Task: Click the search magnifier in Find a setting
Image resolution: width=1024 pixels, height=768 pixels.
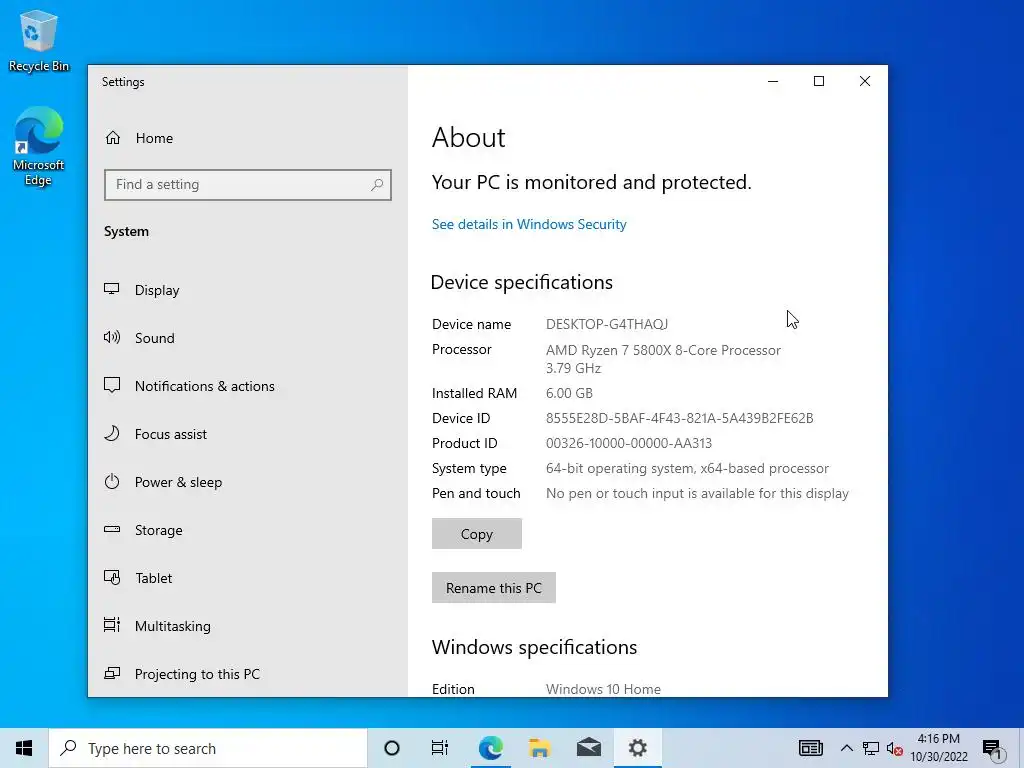Action: (377, 185)
